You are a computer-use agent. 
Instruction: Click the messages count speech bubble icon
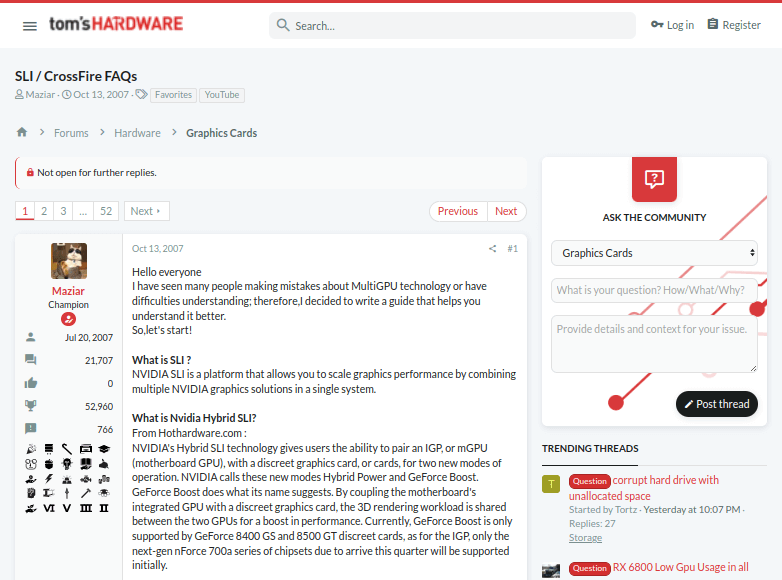click(x=30, y=360)
